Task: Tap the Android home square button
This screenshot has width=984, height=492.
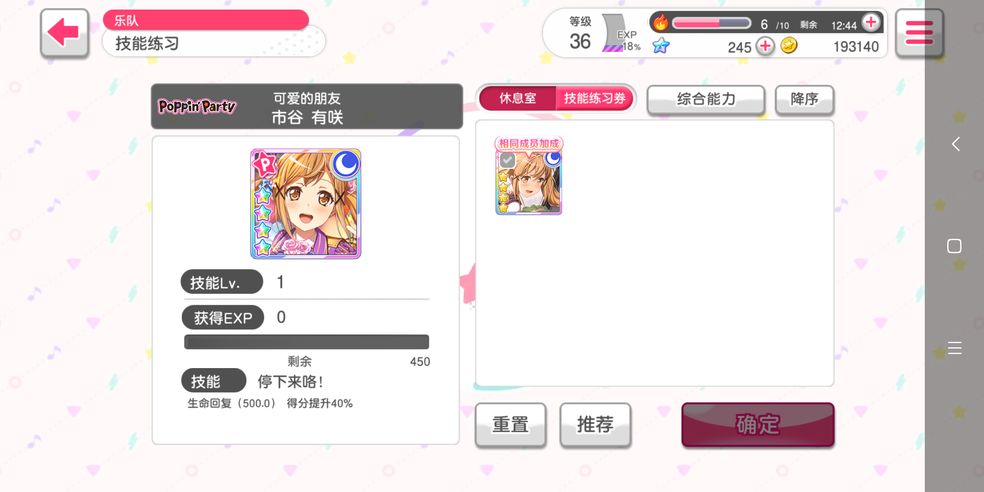Action: (955, 246)
